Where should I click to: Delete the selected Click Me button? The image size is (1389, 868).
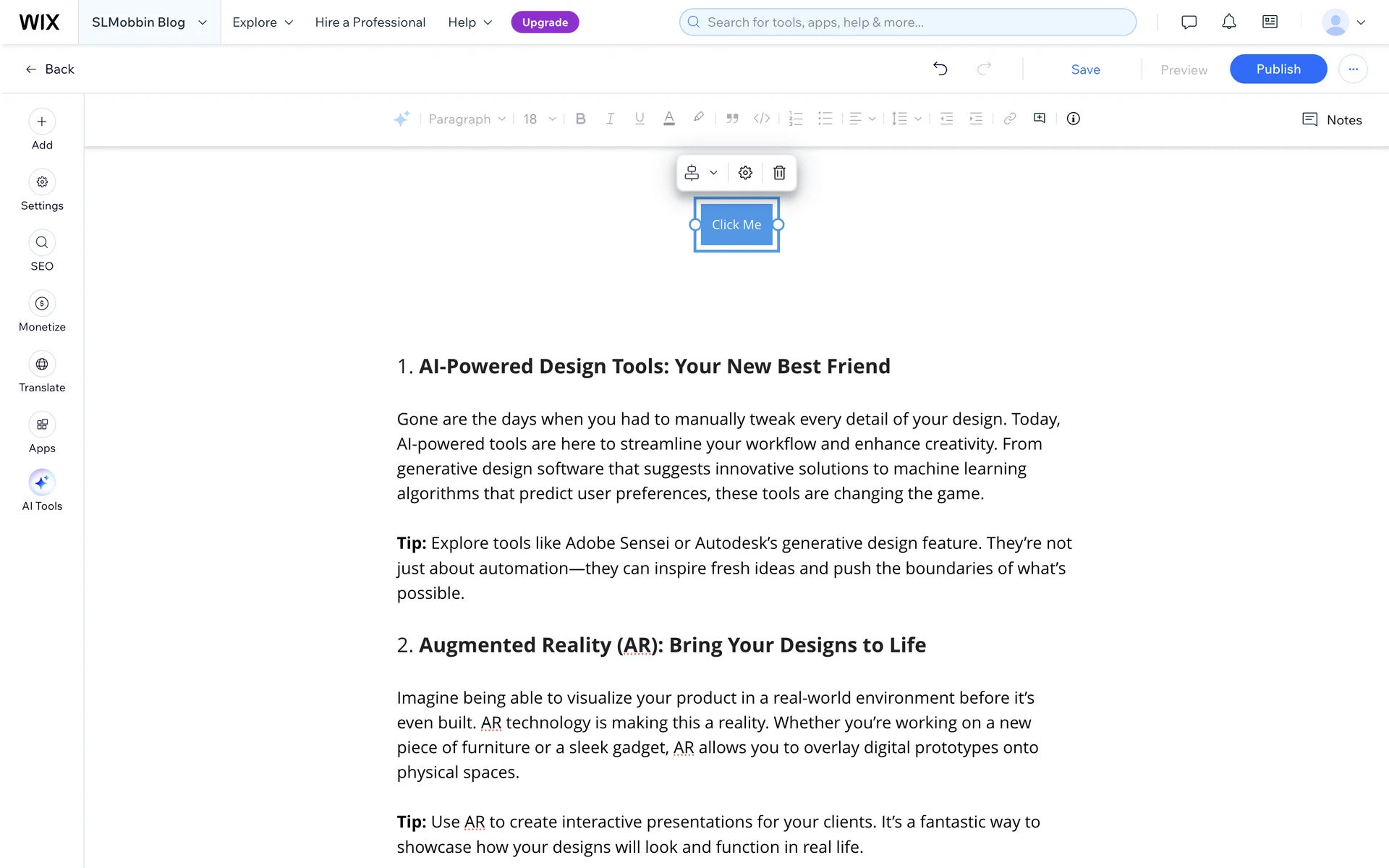(x=779, y=173)
